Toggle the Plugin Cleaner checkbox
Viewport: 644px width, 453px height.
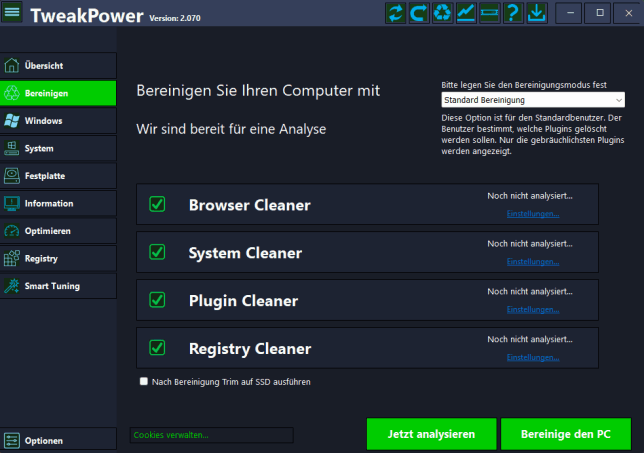(157, 300)
